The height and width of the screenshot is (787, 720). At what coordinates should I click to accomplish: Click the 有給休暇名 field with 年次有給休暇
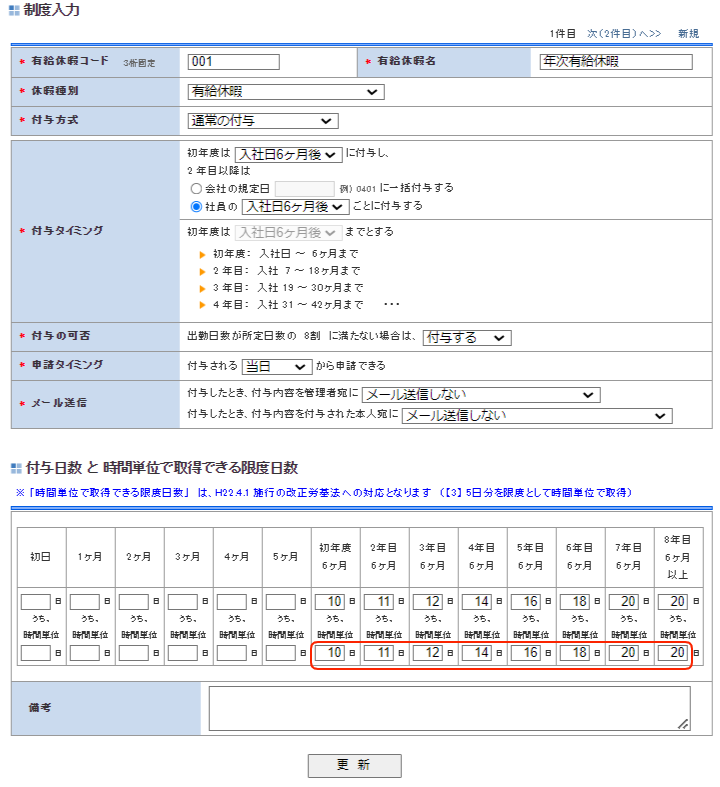[x=616, y=62]
